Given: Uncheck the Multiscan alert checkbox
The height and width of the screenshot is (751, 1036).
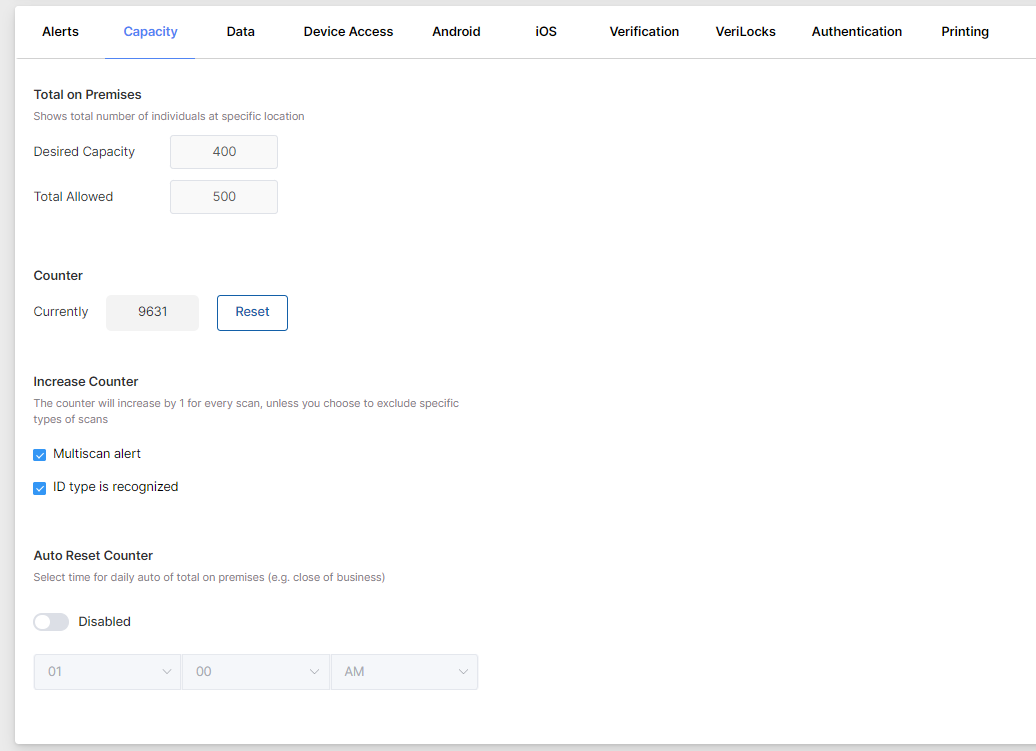Looking at the screenshot, I should click(39, 454).
